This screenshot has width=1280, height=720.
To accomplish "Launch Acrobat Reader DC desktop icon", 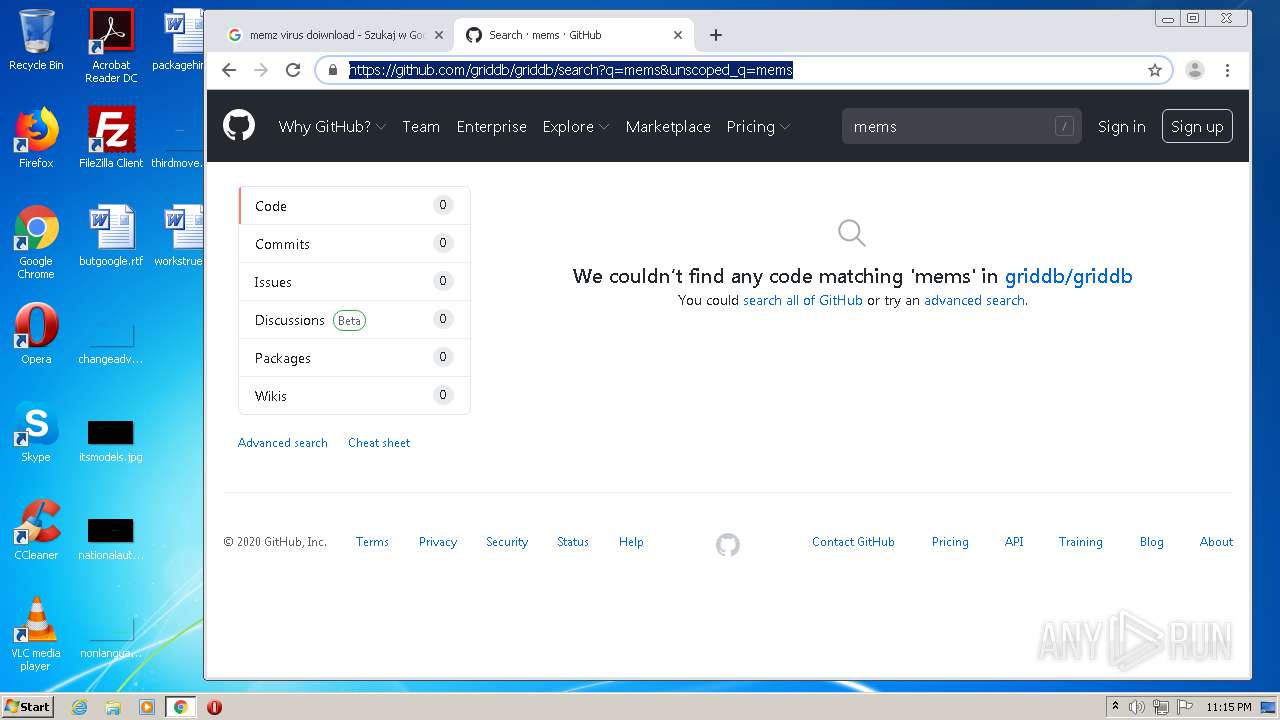I will (x=111, y=46).
